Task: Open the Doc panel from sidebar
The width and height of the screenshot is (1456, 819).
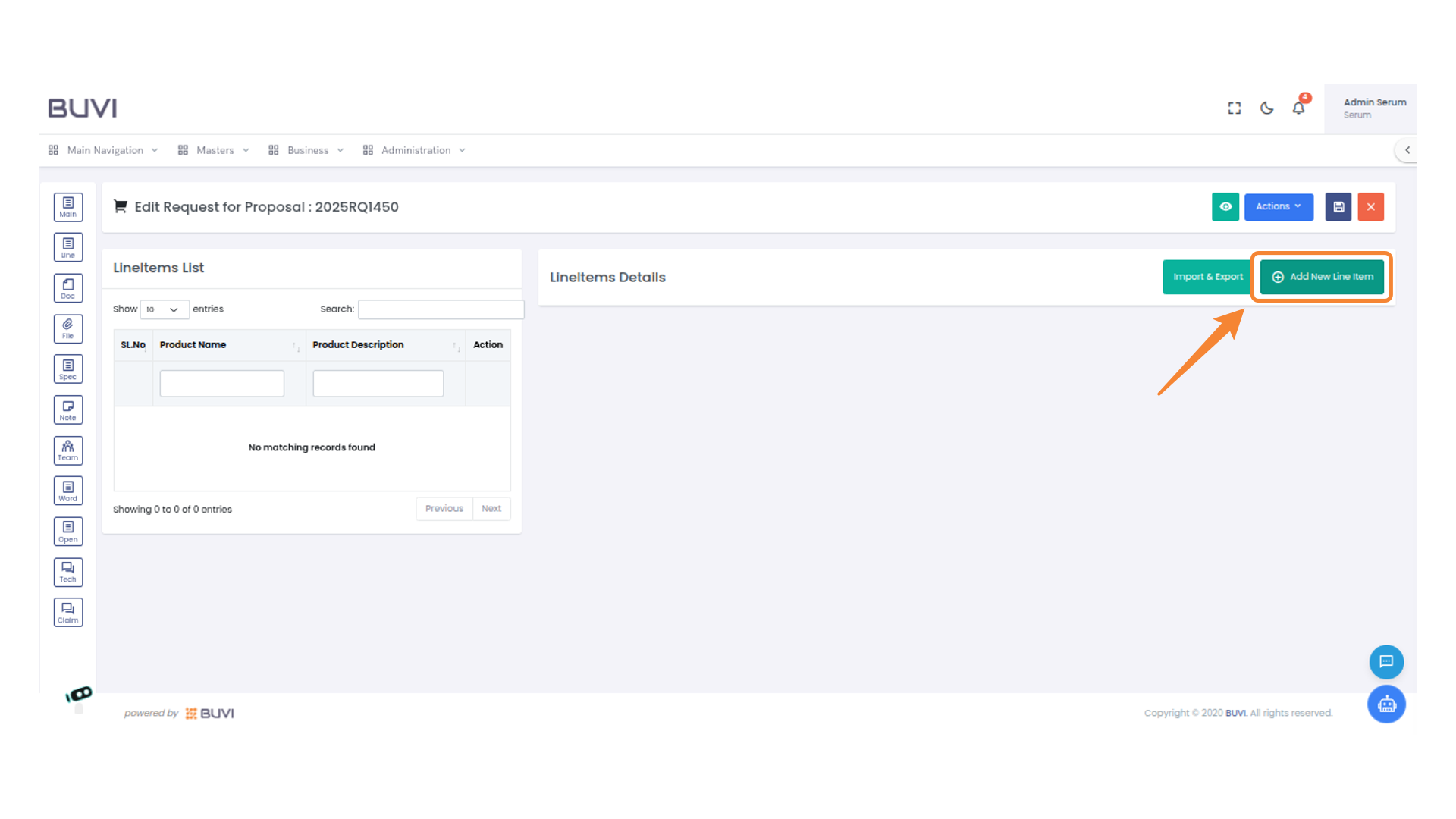Action: coord(68,287)
